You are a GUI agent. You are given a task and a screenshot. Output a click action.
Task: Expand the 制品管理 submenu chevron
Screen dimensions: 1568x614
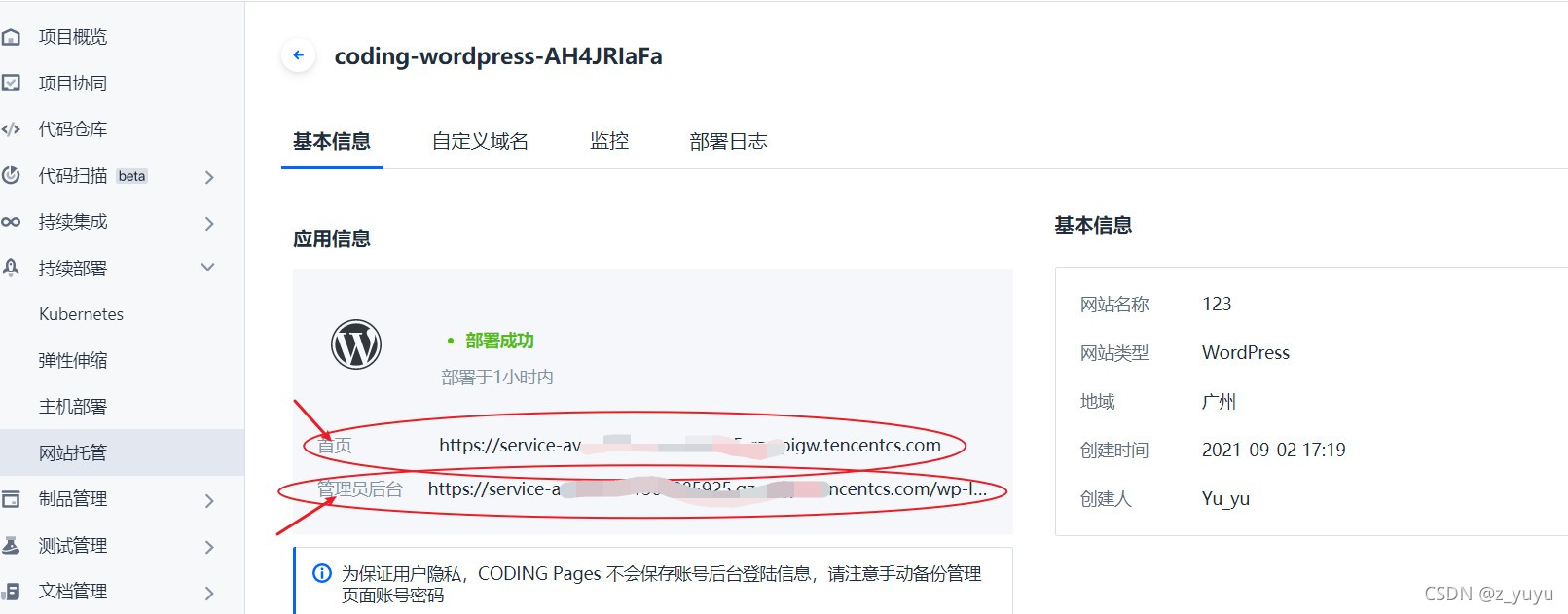point(209,500)
